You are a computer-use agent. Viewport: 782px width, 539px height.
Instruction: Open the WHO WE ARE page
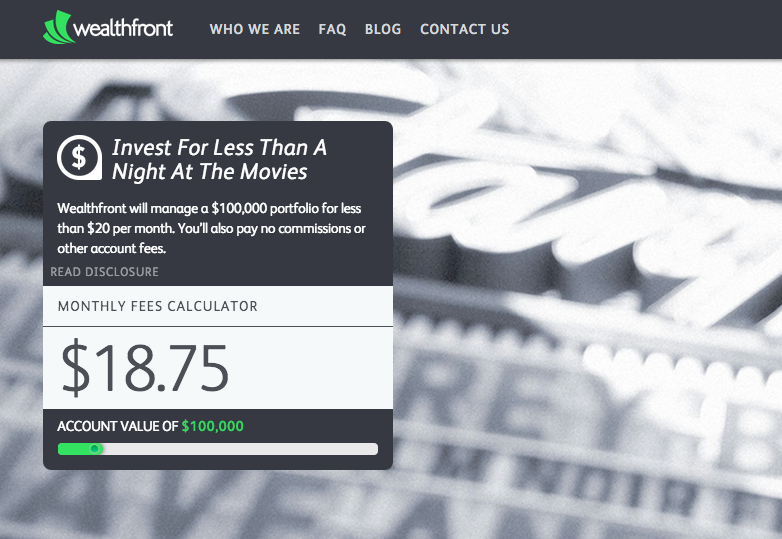click(255, 29)
